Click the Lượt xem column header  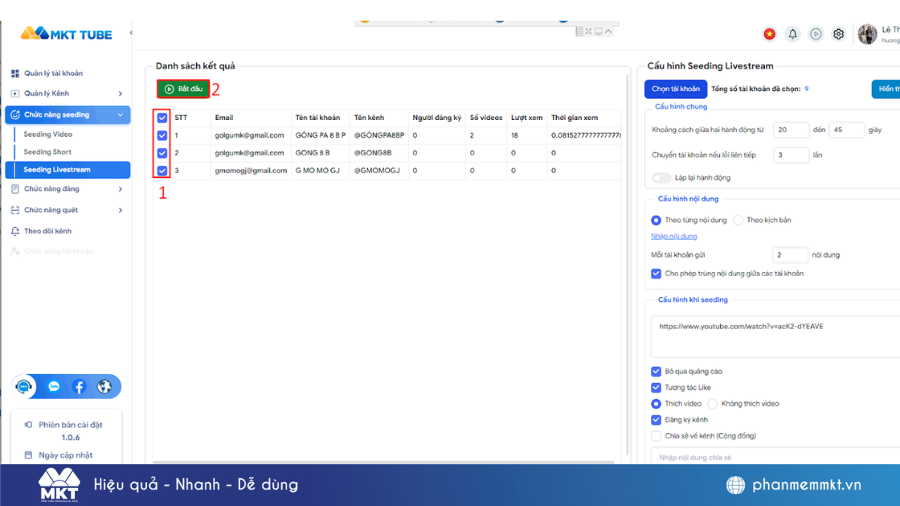click(x=526, y=118)
